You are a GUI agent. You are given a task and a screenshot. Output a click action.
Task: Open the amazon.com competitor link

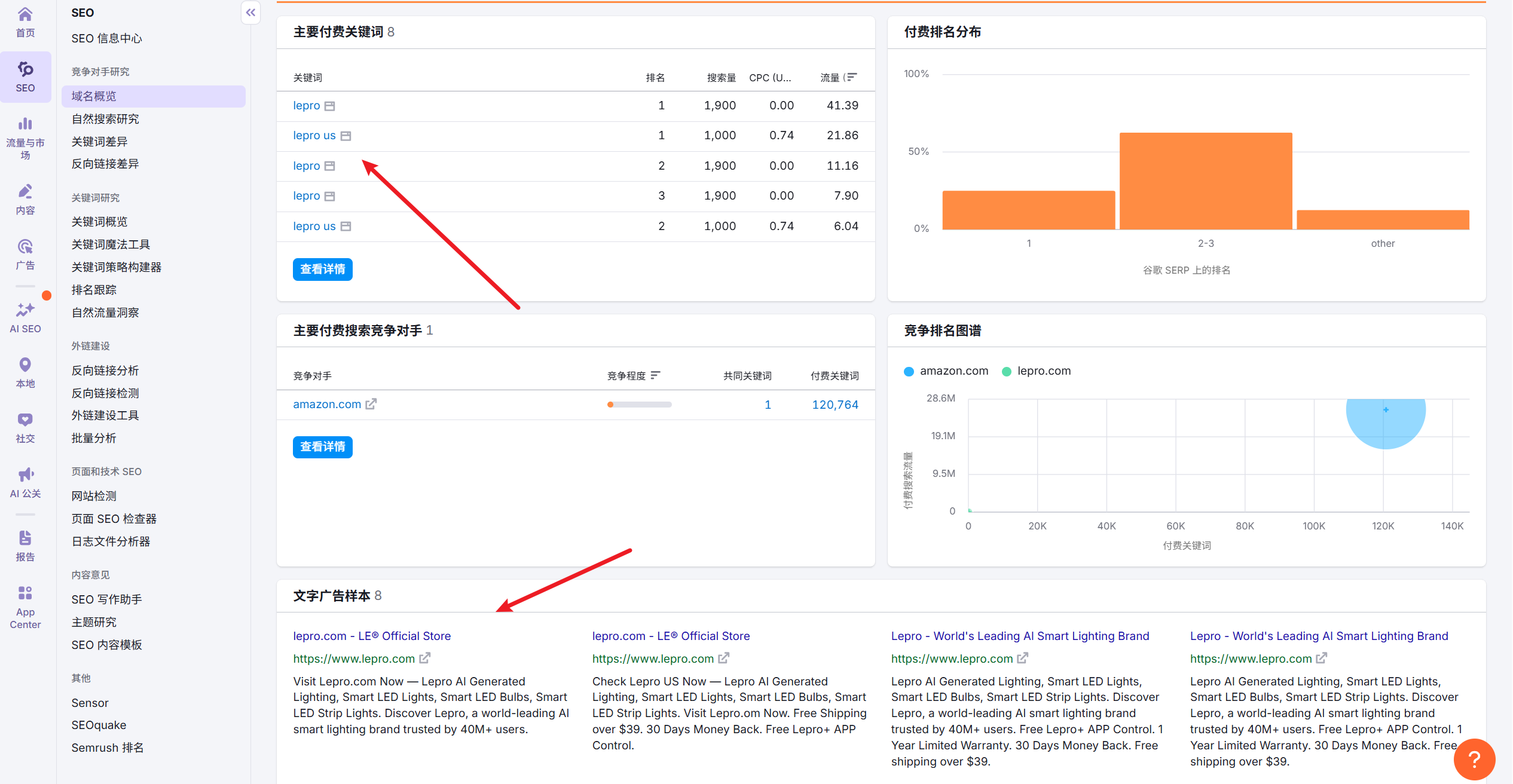pyautogui.click(x=327, y=405)
